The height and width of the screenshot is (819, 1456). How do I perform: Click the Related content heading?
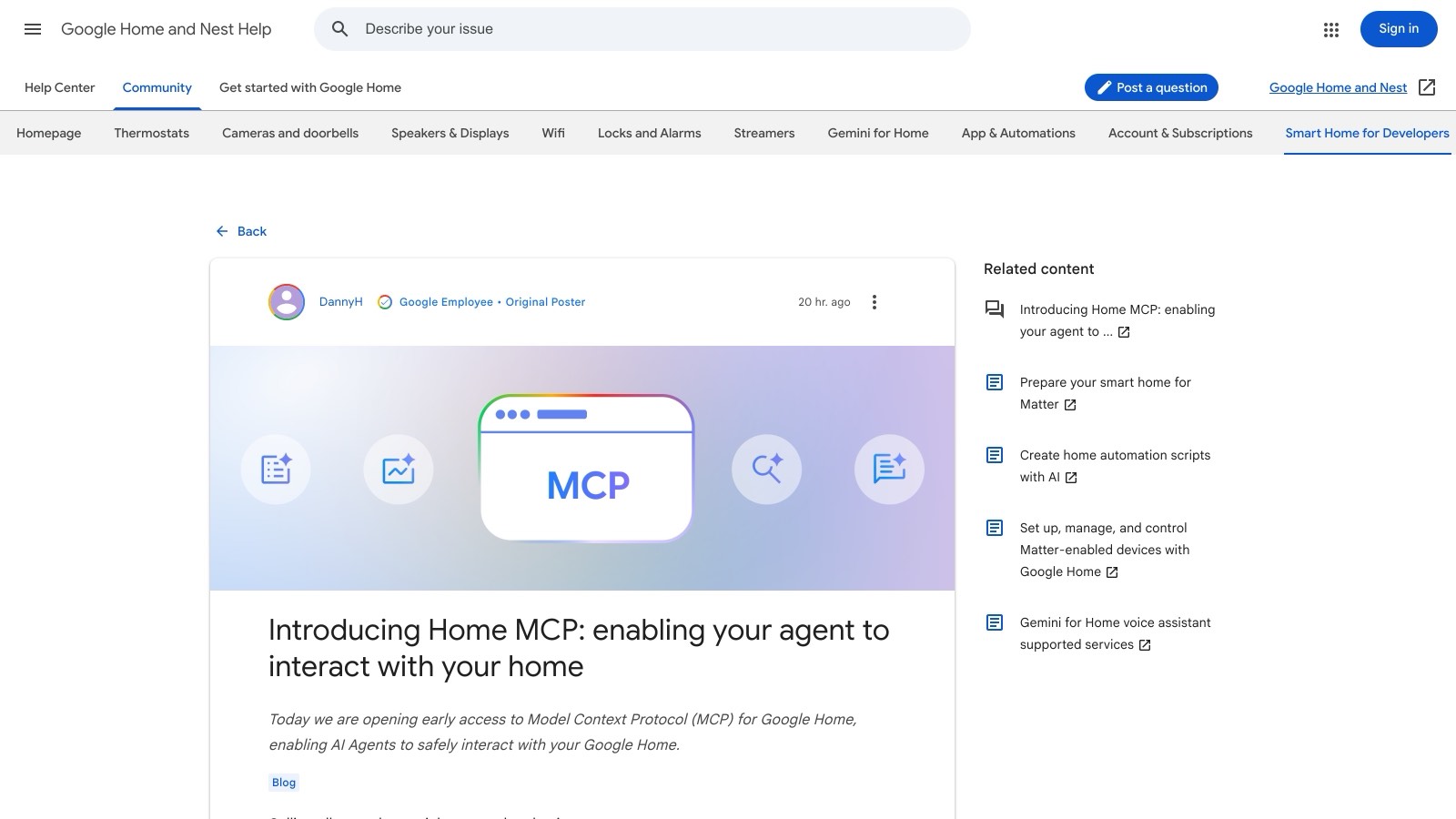pos(1038,268)
